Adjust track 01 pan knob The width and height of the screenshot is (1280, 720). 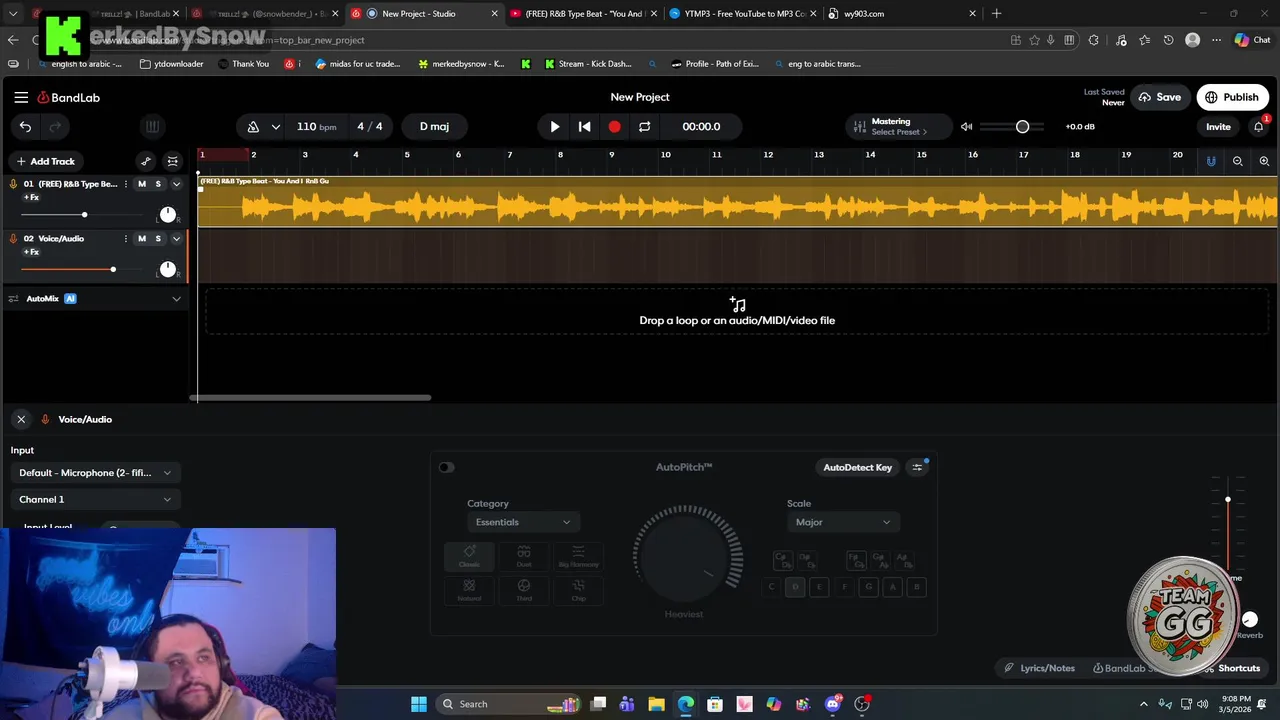(x=168, y=215)
